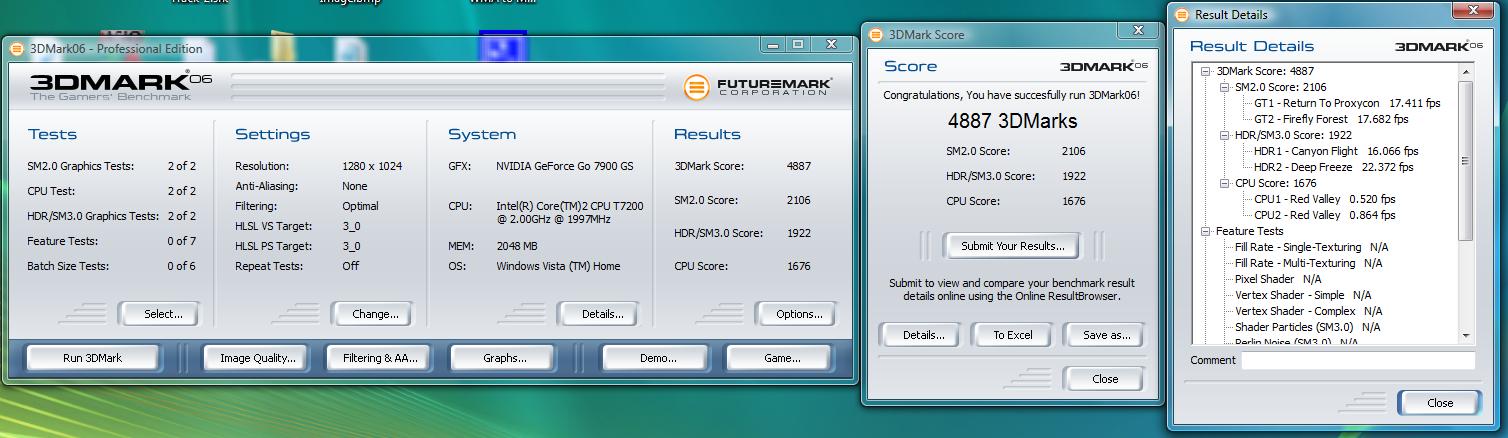1508x438 pixels.
Task: Click the Anti-Aliasing None value
Action: (x=355, y=186)
